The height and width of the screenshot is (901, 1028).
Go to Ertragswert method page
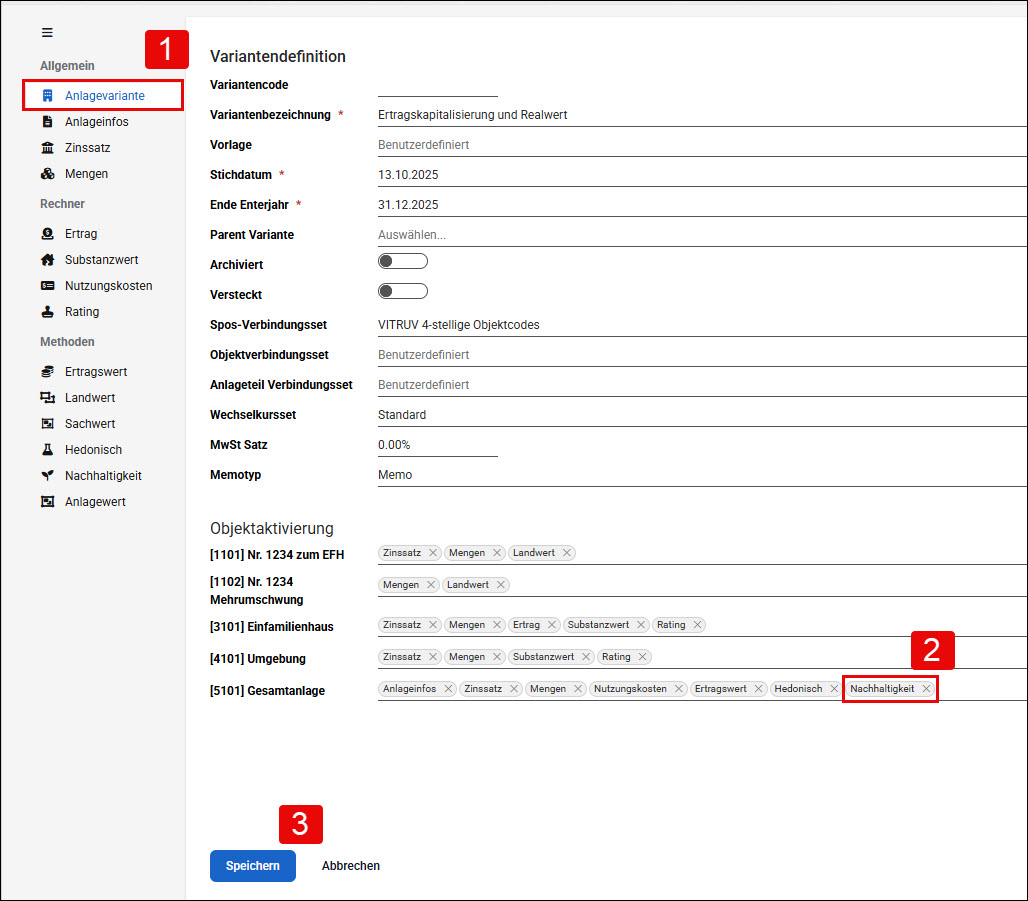click(96, 372)
